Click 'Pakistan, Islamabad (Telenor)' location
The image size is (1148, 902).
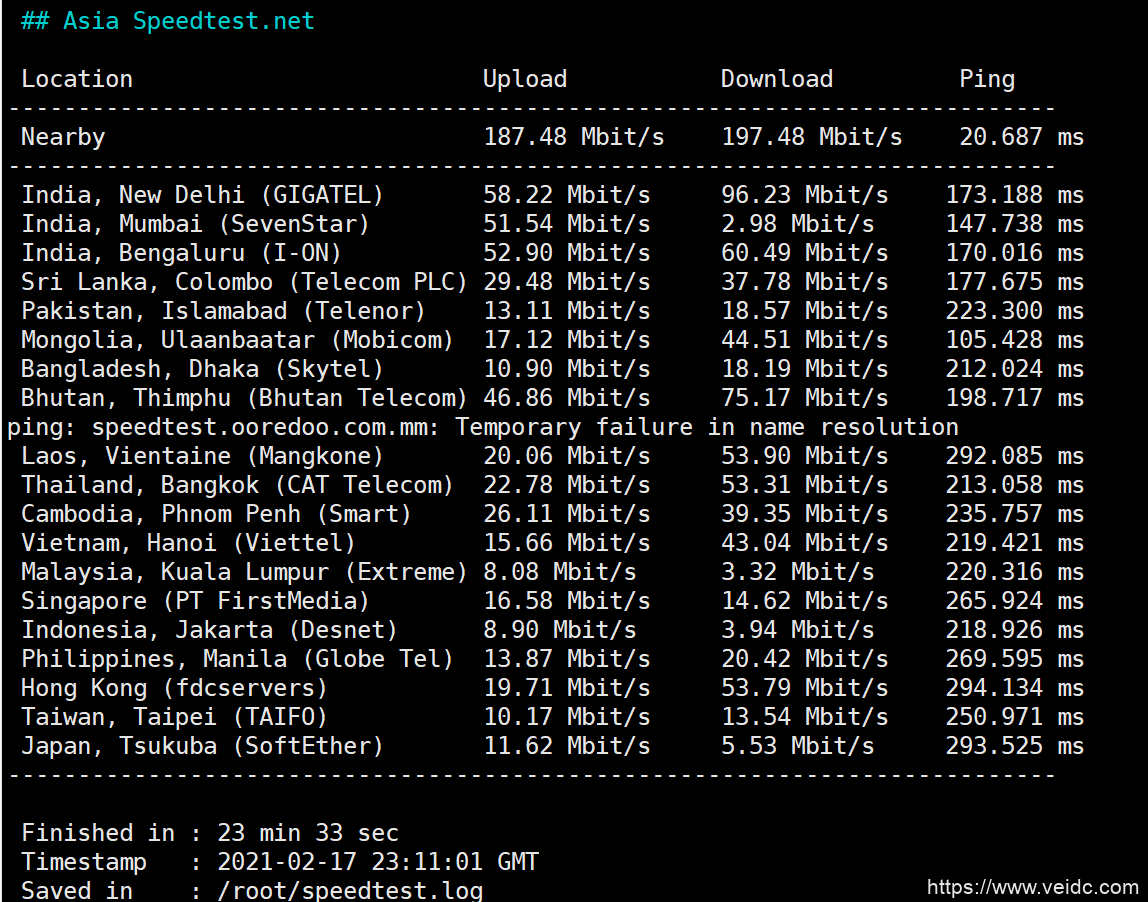(x=223, y=311)
